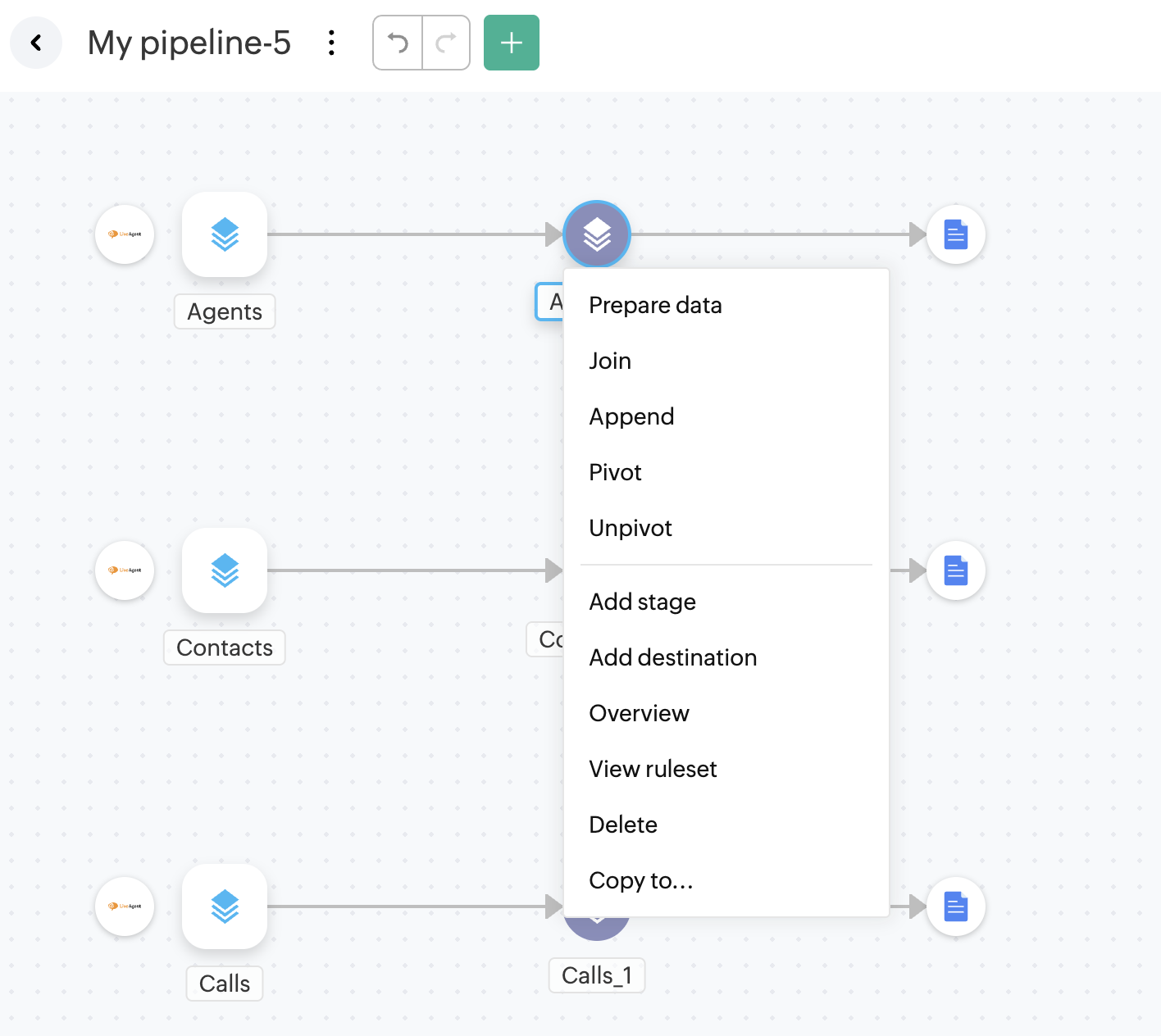Viewport: 1161px width, 1036px height.
Task: Click the Contacts stage label
Action: 225,647
